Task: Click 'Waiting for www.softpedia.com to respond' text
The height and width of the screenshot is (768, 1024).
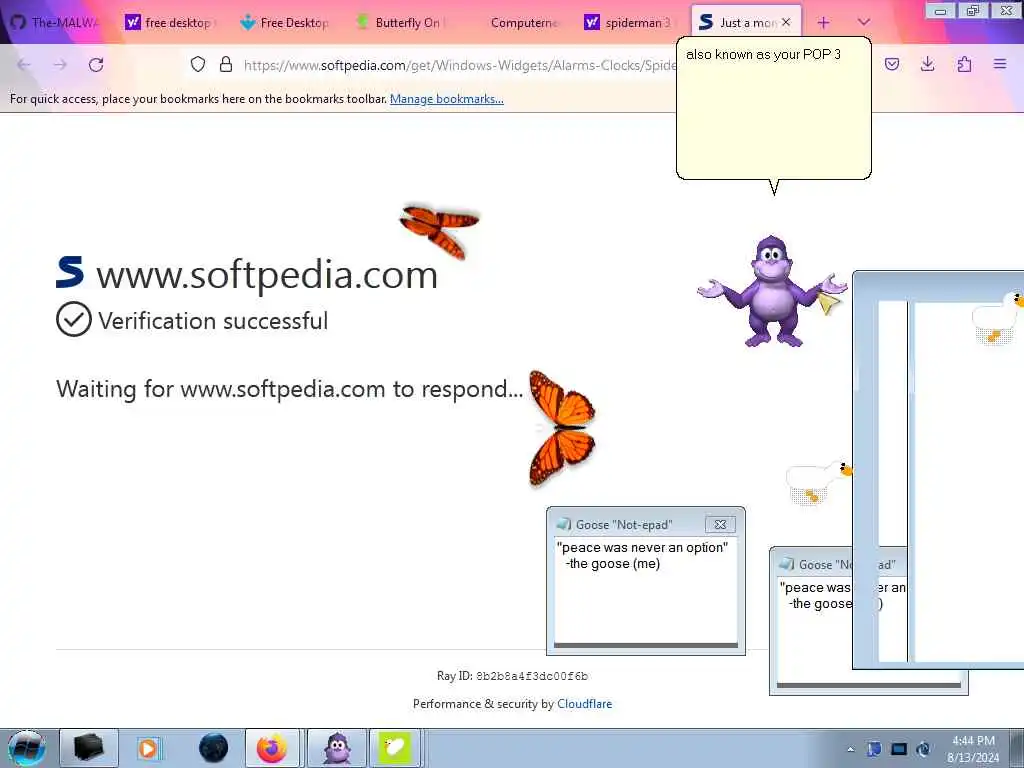Action: tap(289, 389)
